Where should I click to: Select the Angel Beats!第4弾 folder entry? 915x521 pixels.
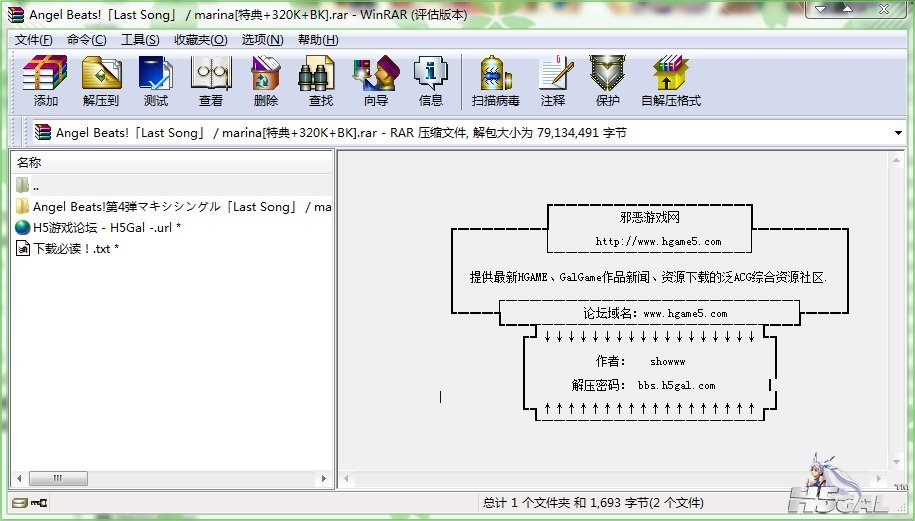point(172,207)
